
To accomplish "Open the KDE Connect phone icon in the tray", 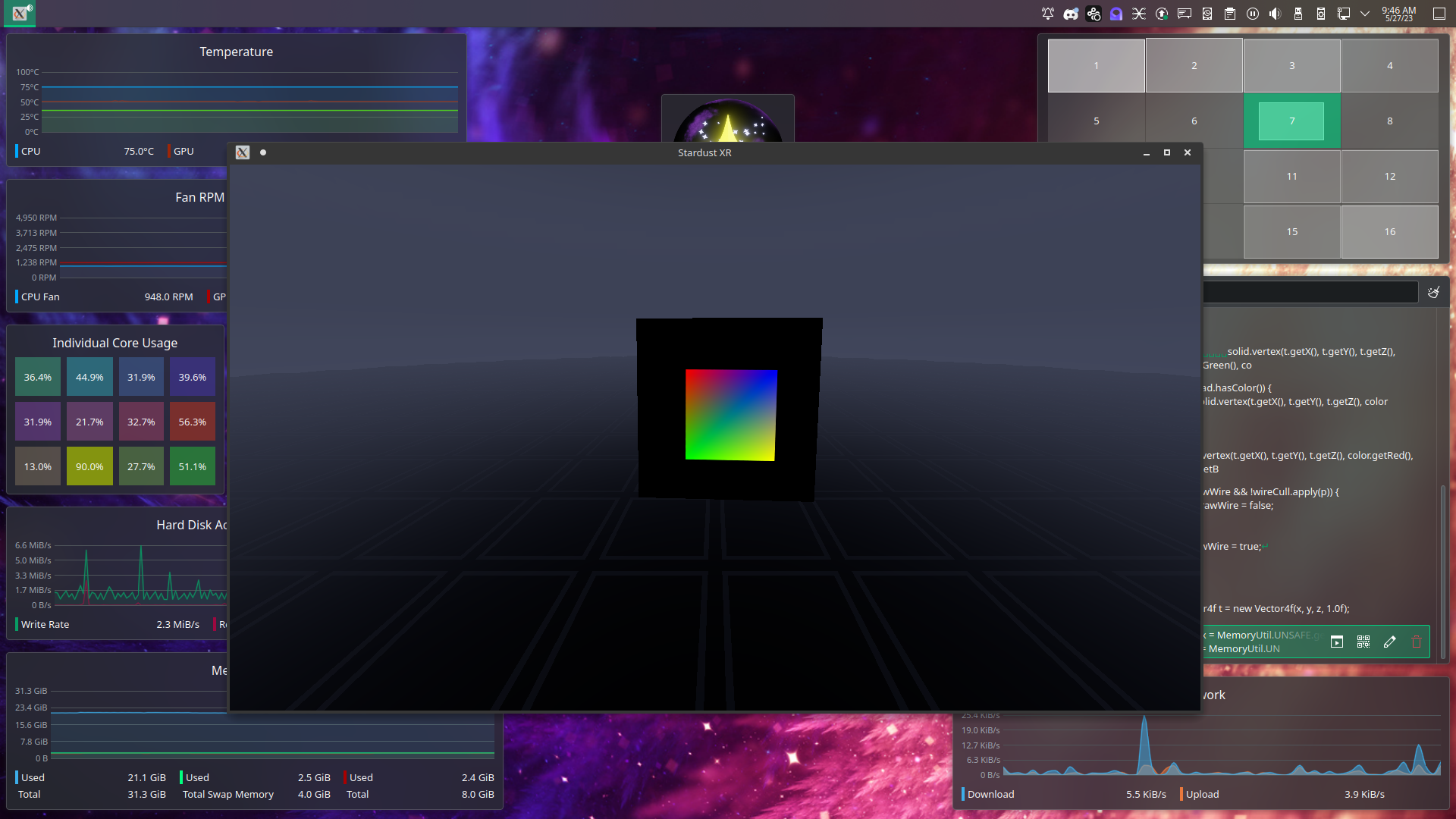I will (x=1320, y=13).
